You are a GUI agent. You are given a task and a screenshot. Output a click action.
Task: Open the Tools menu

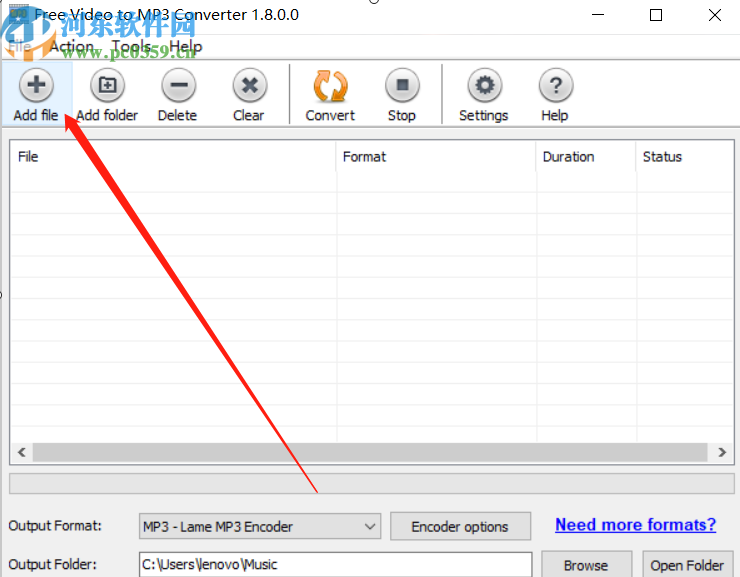click(x=132, y=47)
